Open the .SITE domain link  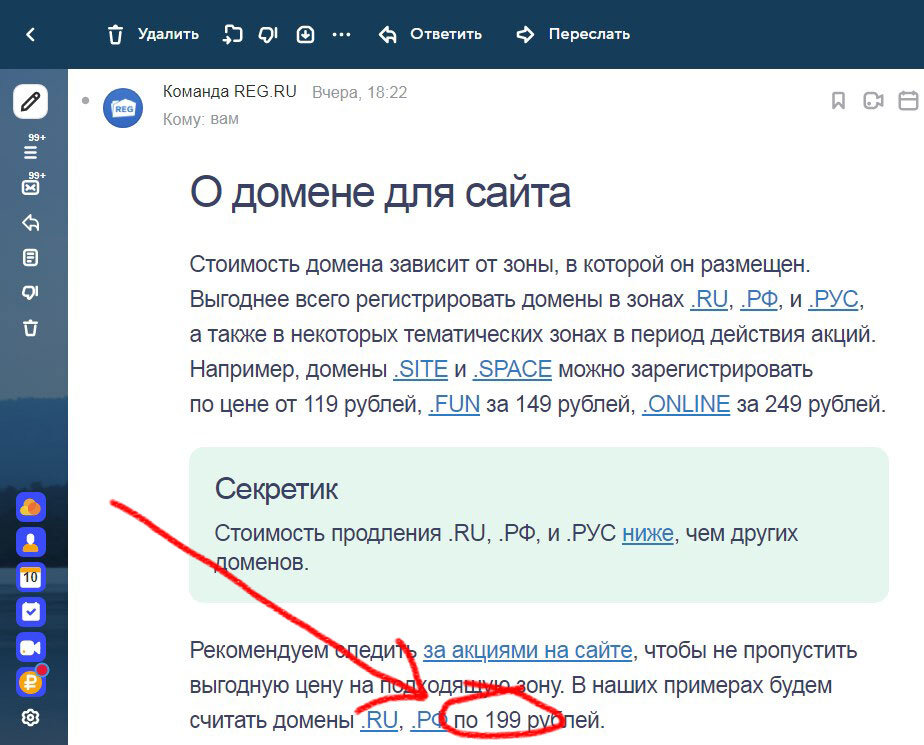(421, 370)
